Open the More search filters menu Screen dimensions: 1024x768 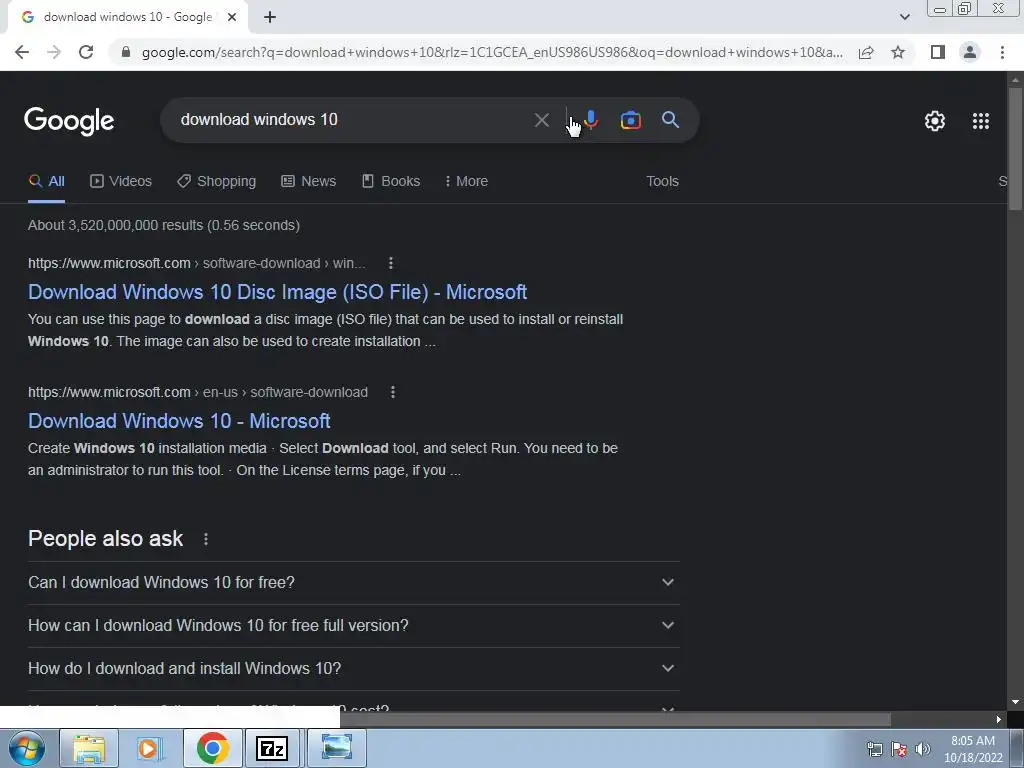[466, 182]
